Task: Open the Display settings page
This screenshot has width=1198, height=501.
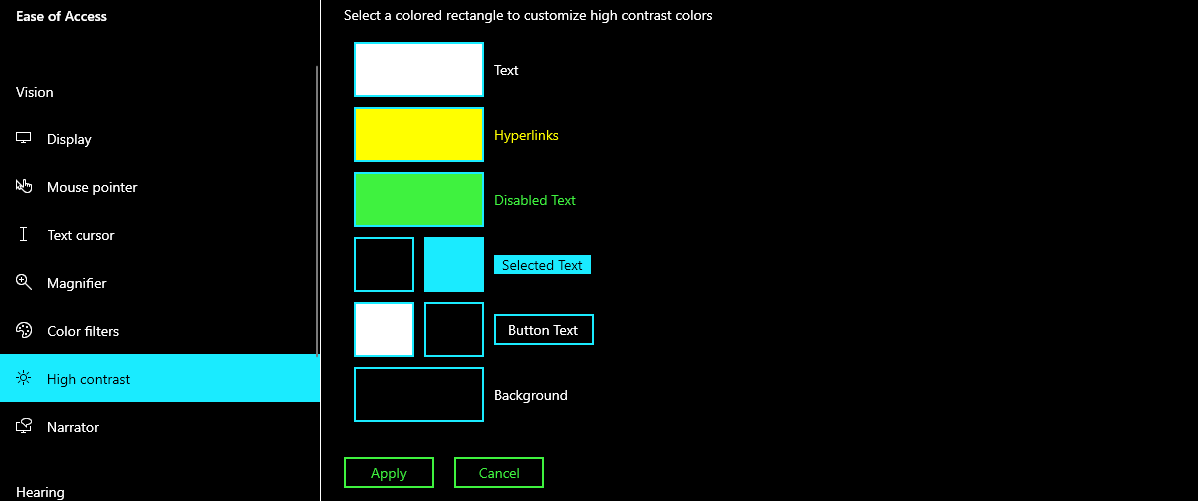Action: (160, 139)
